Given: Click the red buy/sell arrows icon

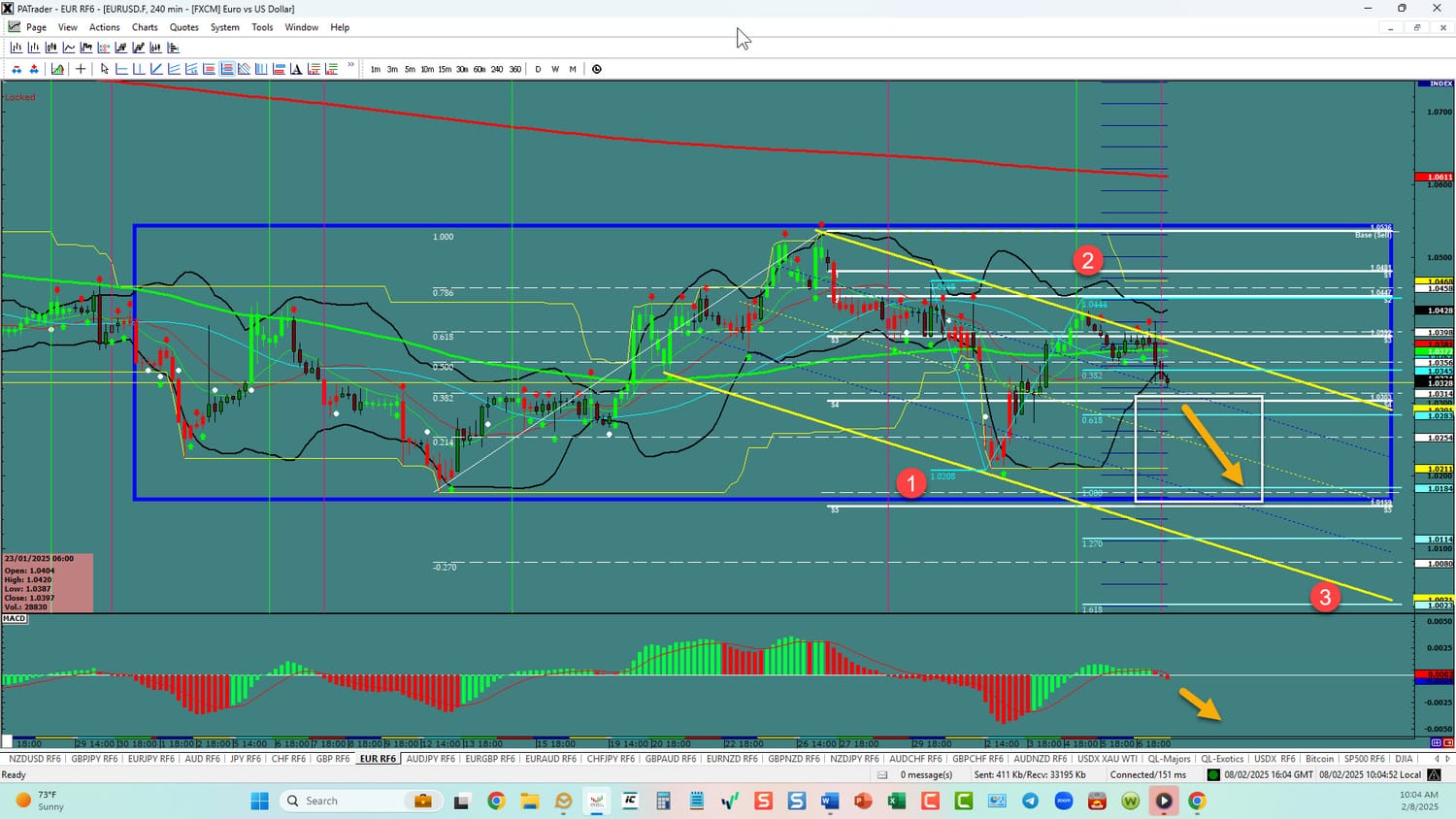Looking at the screenshot, I should point(34,69).
